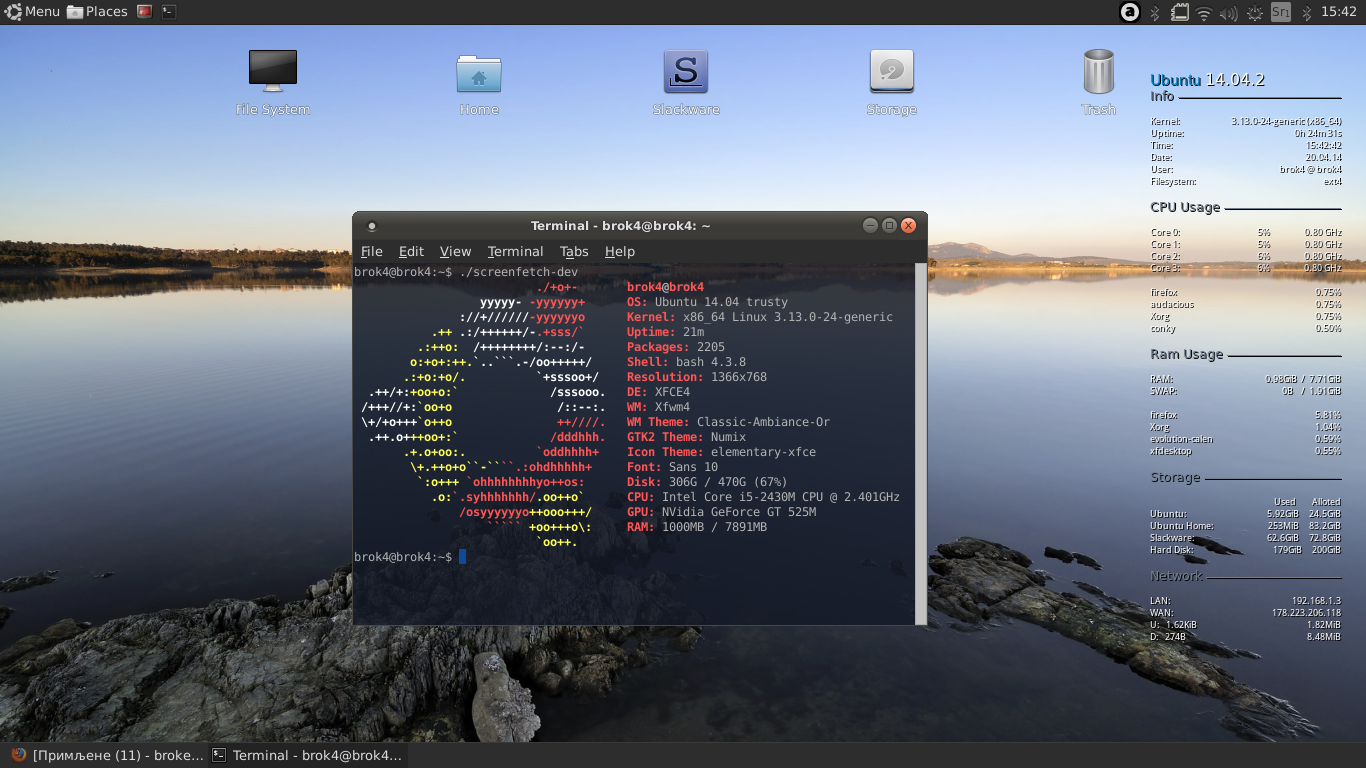
Task: Click the power manager tray icon
Action: pyautogui.click(x=1254, y=13)
